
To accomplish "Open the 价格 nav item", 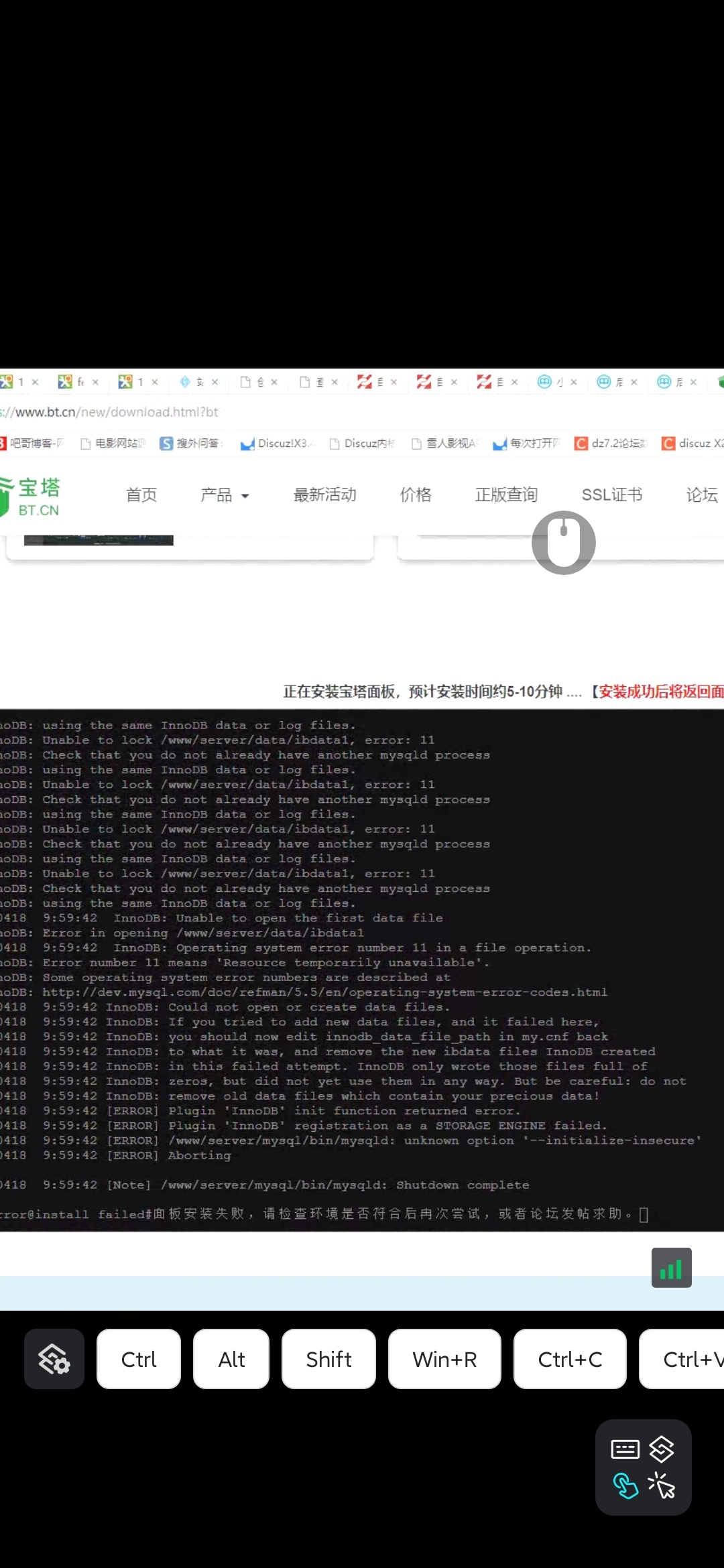I will pos(416,495).
